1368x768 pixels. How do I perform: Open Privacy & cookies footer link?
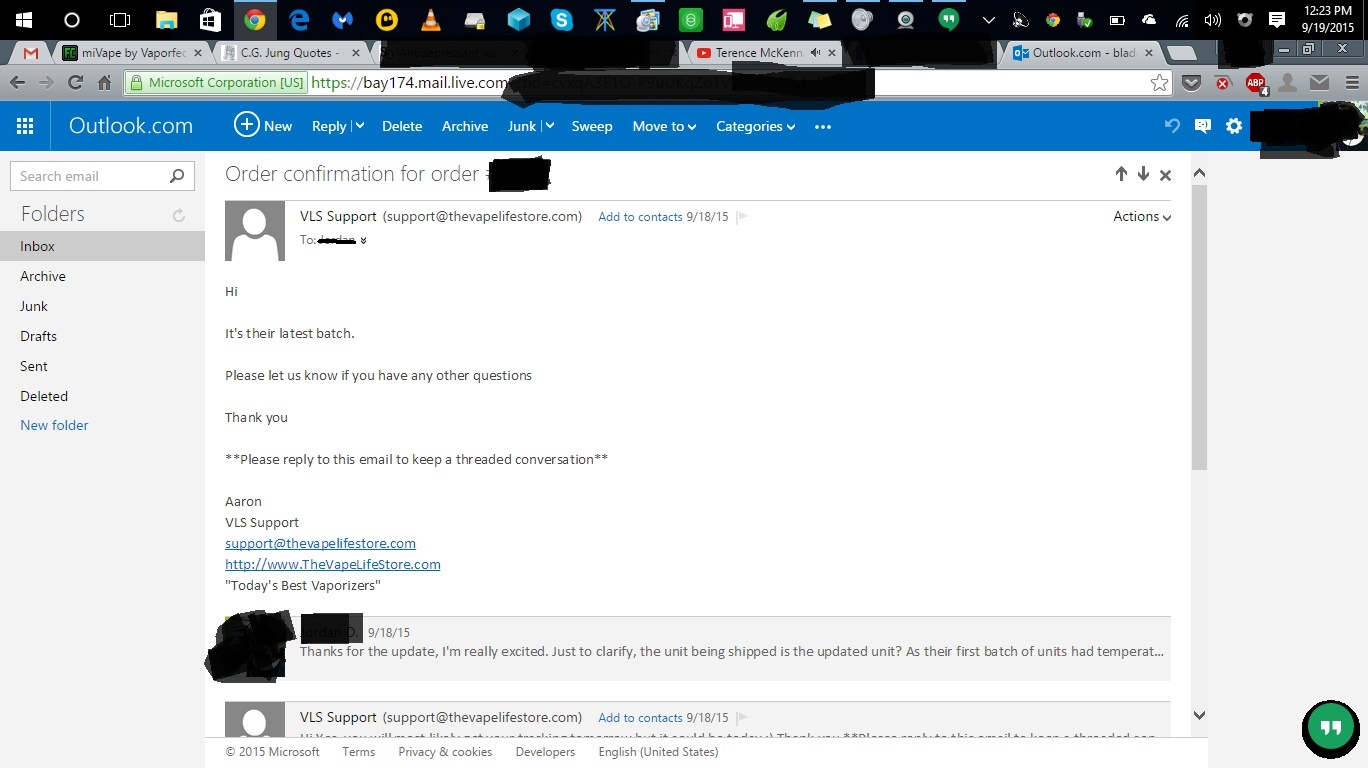pyautogui.click(x=445, y=752)
